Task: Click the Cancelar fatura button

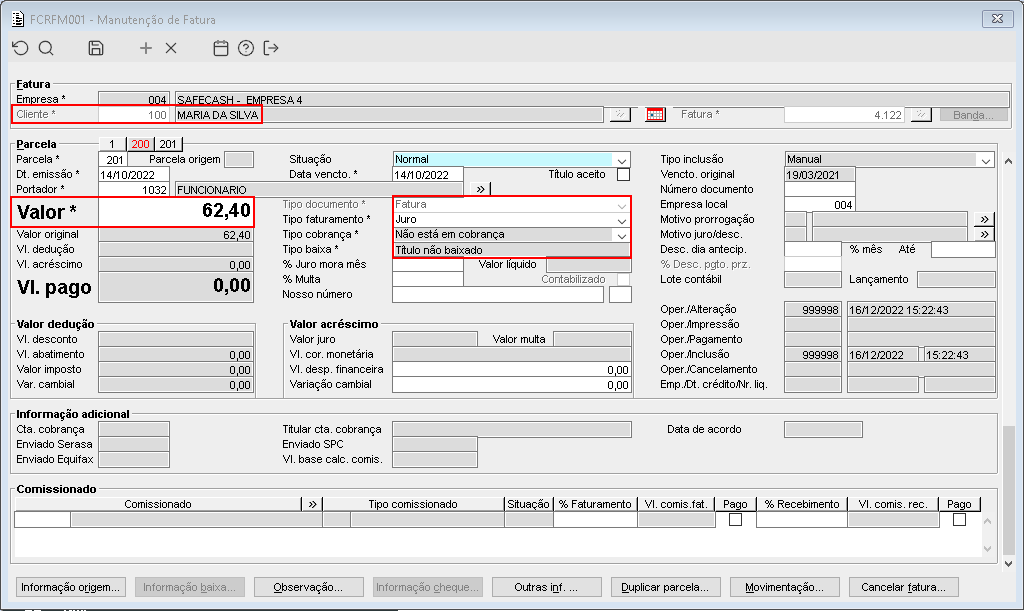Action: (904, 587)
